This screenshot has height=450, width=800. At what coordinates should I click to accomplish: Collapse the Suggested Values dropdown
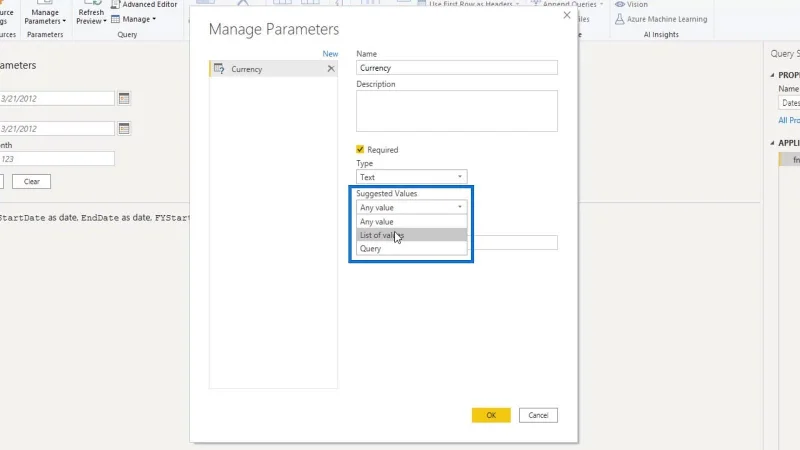pyautogui.click(x=411, y=207)
